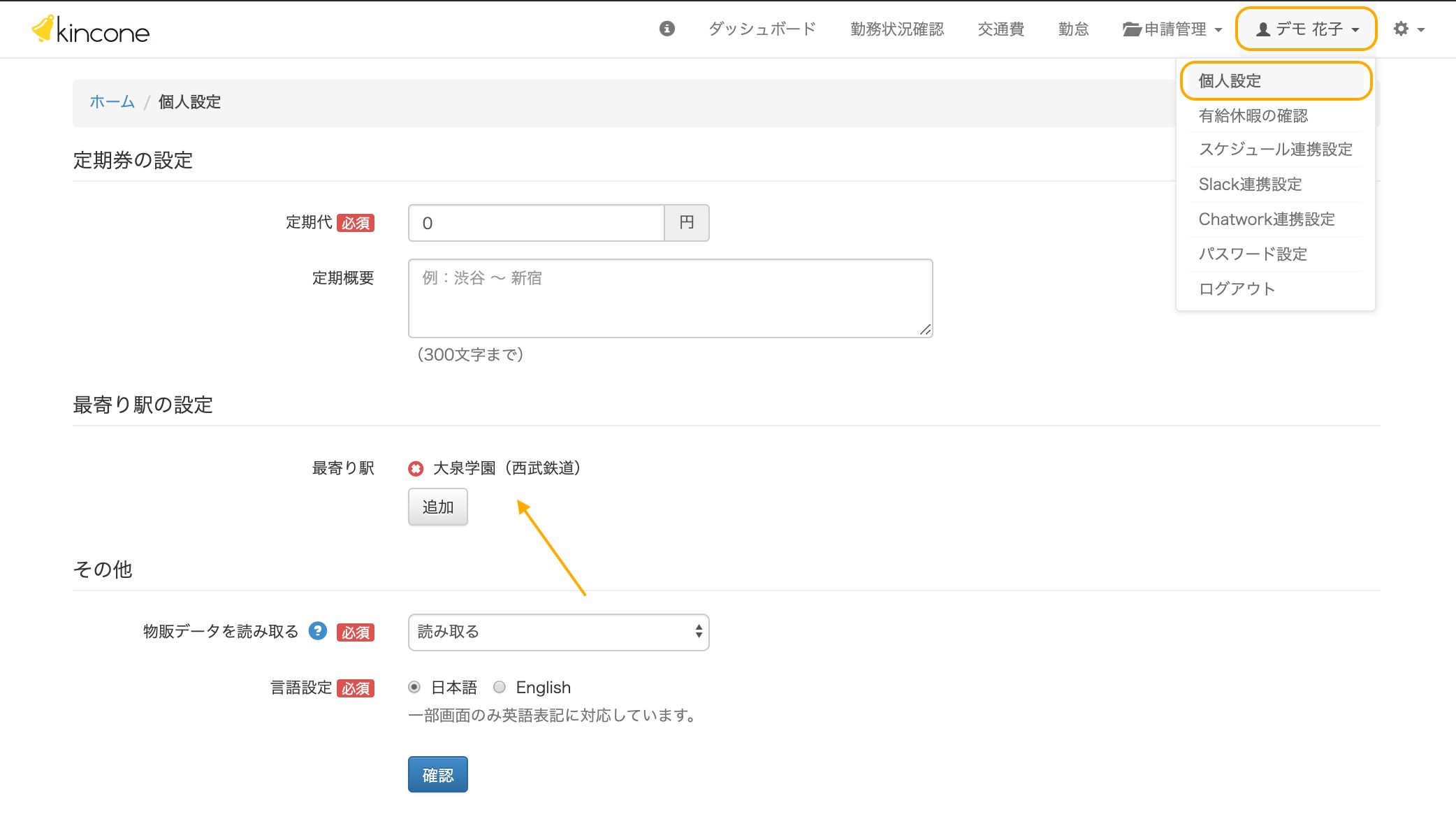Click the info circle icon in navbar
Screen dimensions: 1456x840
click(667, 29)
